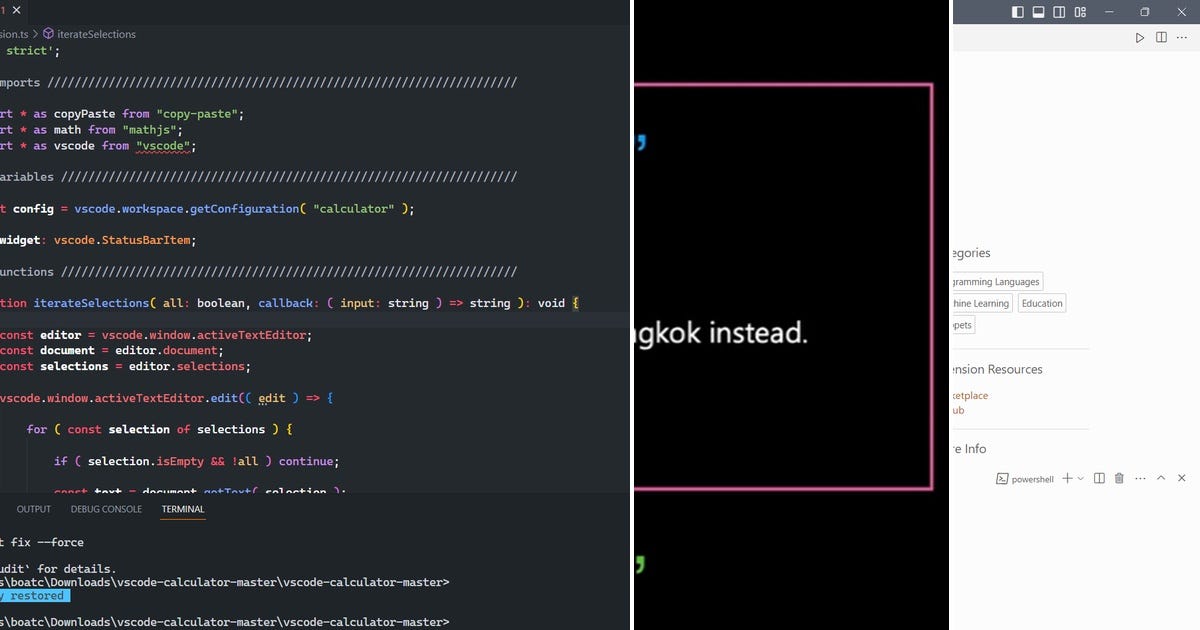This screenshot has height=630, width=1200.
Task: Run the extension using the play icon
Action: click(1140, 37)
